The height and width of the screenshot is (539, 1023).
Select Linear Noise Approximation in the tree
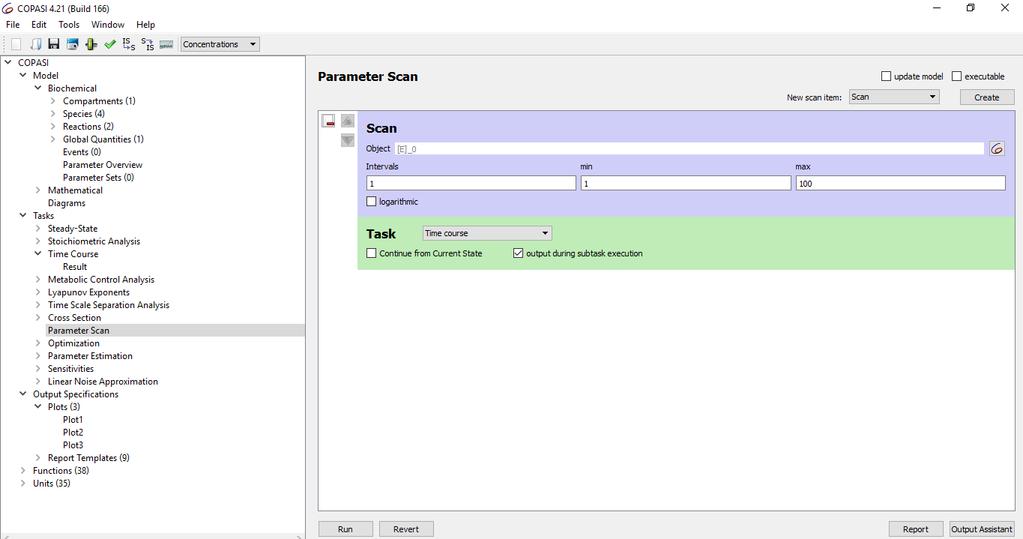pos(103,382)
